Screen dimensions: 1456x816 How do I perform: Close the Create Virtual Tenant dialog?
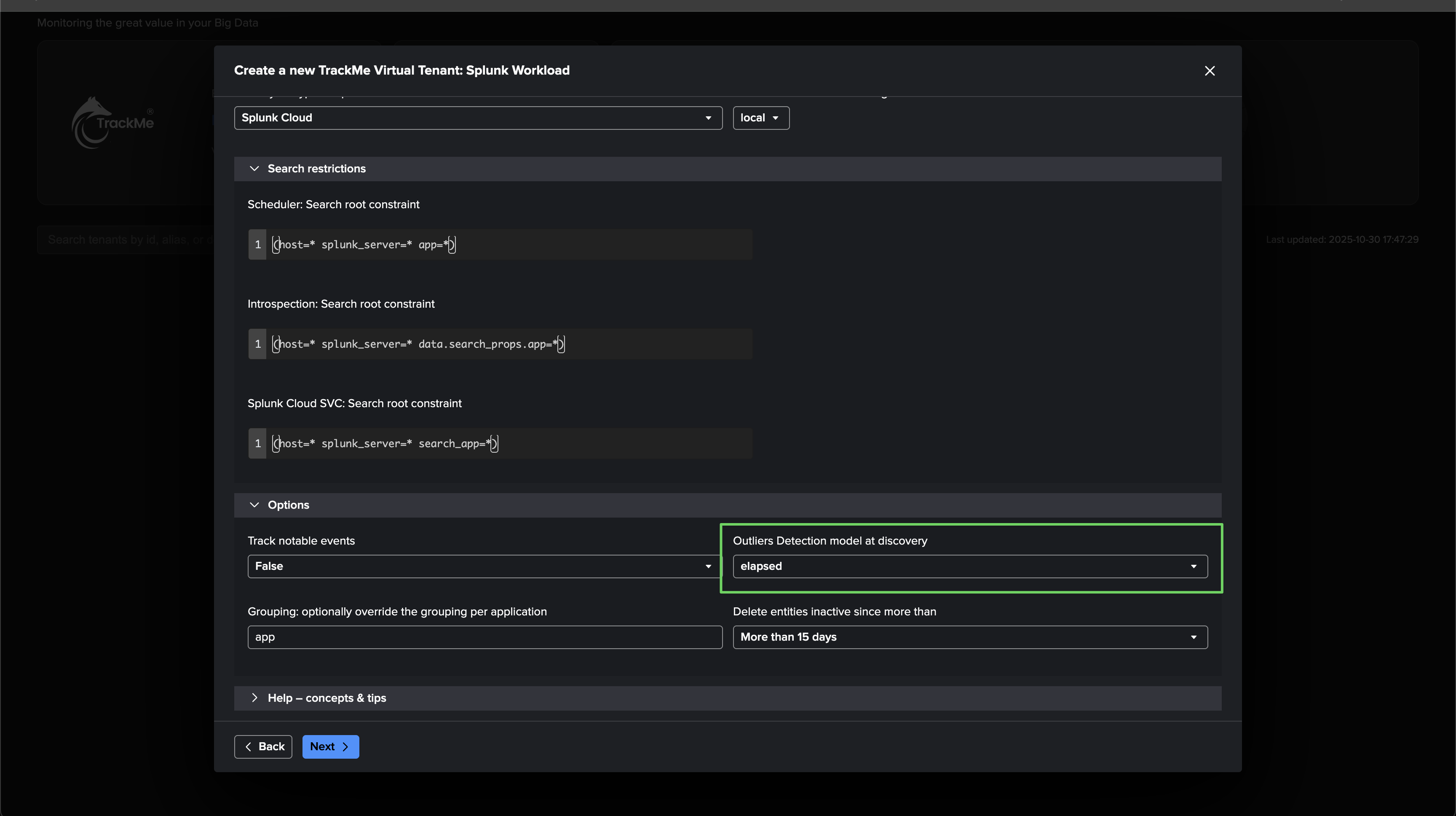[1209, 71]
